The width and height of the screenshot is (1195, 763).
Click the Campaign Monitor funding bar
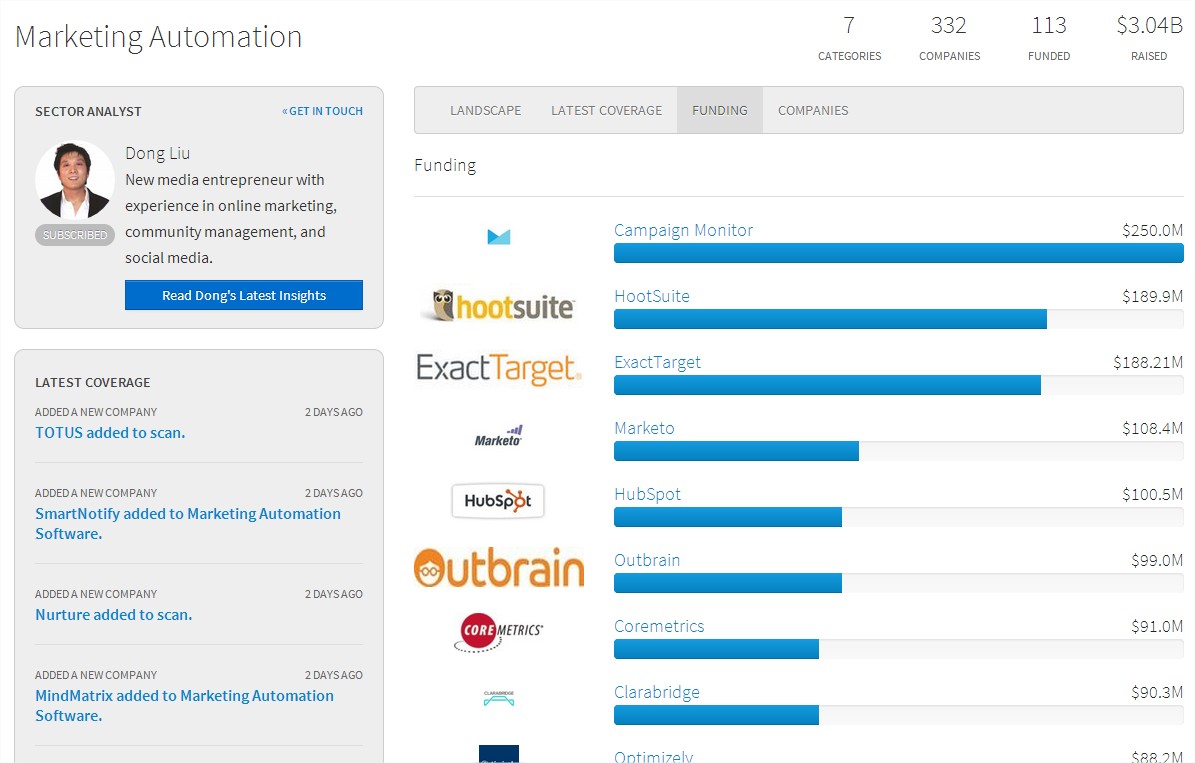click(x=899, y=253)
